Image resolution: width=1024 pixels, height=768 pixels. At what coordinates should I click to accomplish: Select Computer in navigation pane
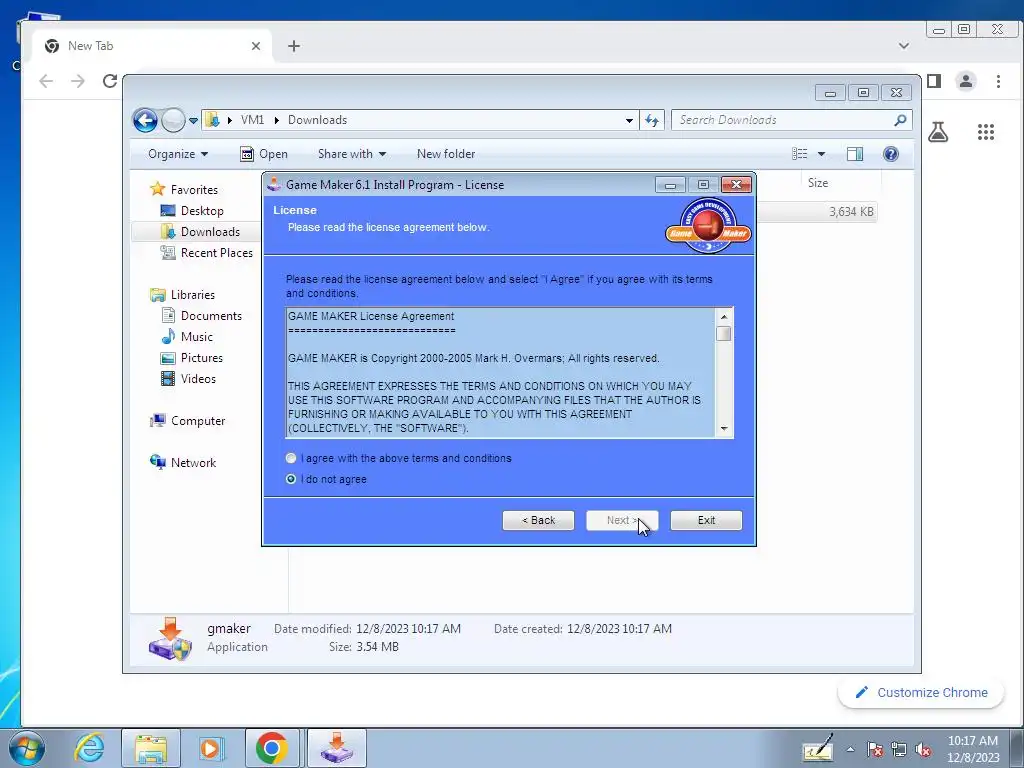(197, 421)
